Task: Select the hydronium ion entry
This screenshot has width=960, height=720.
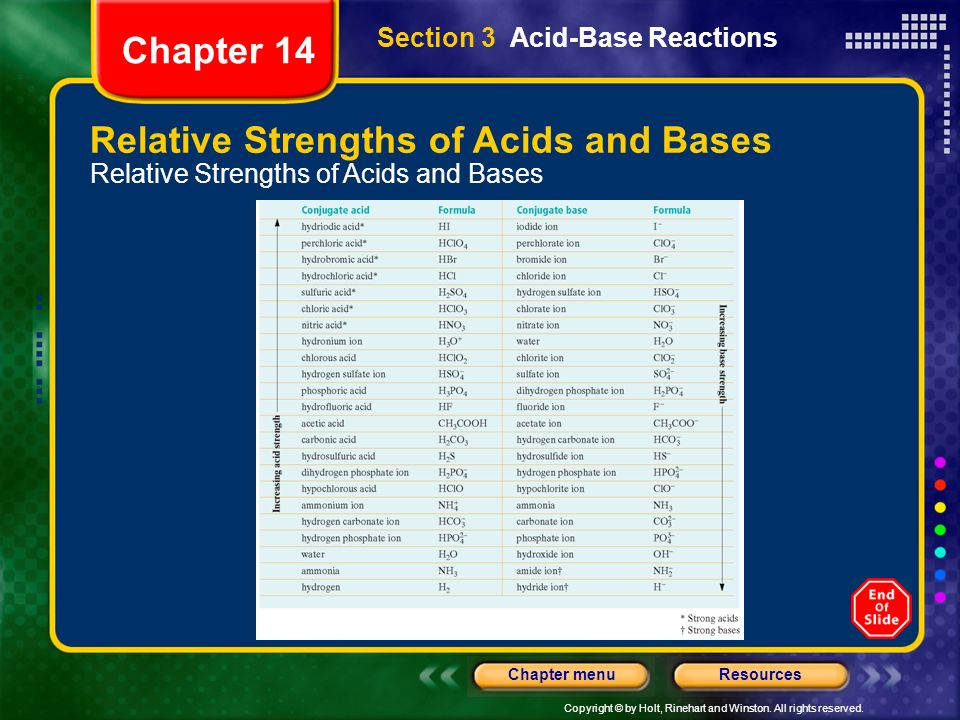Action: click(x=331, y=342)
